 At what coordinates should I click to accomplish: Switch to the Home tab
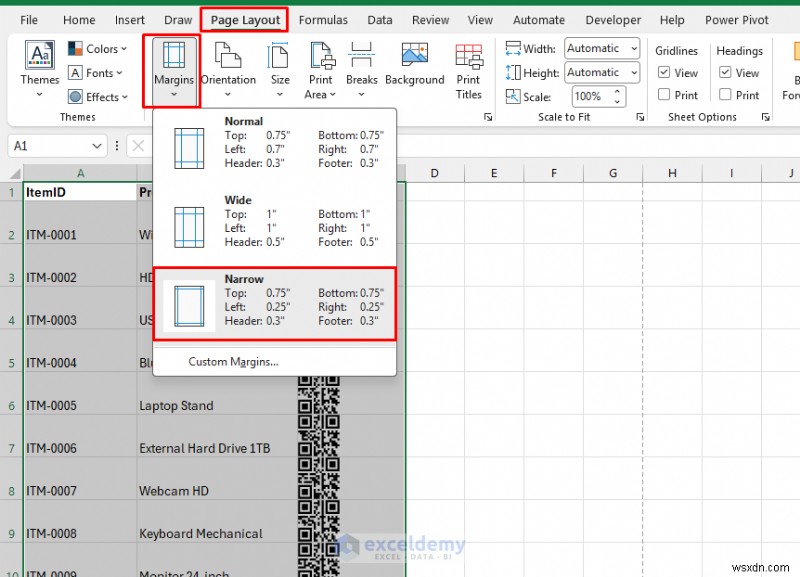click(79, 20)
